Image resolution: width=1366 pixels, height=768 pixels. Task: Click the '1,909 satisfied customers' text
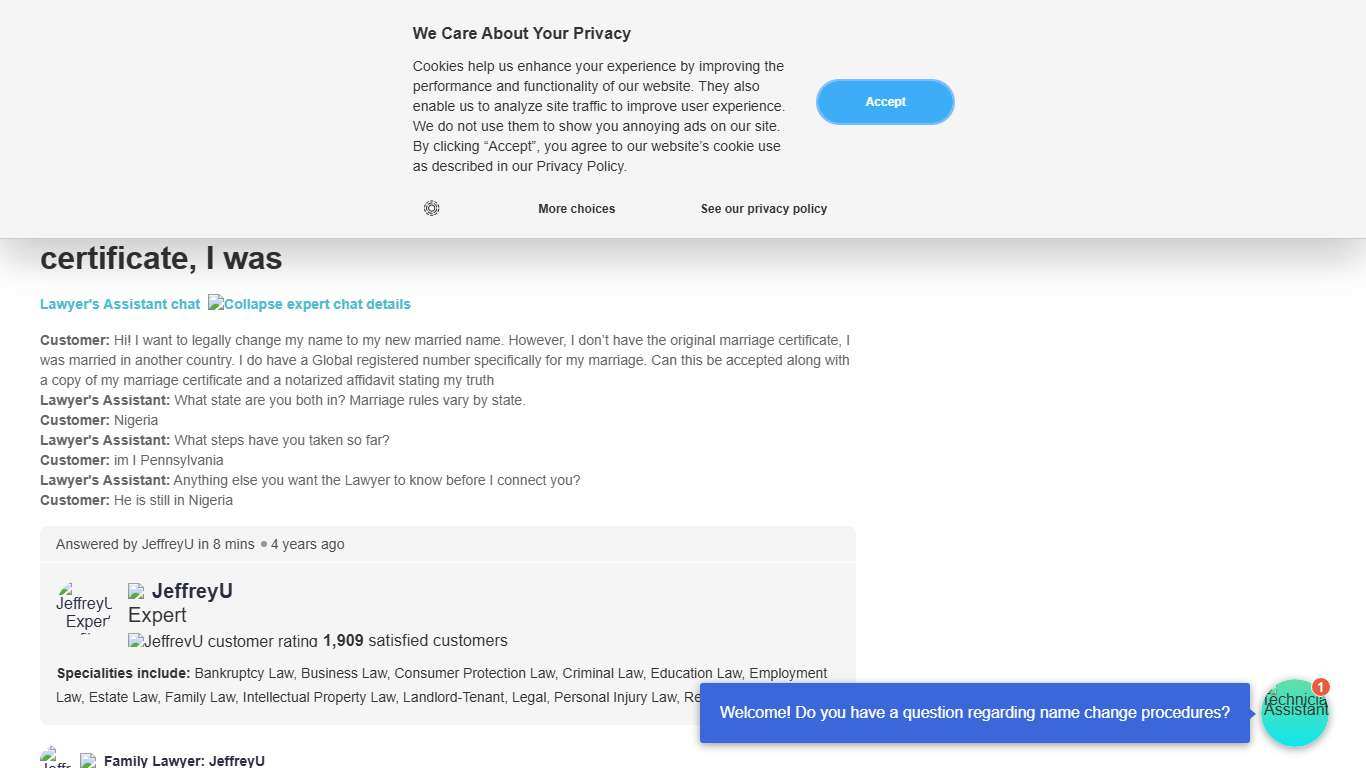[415, 641]
